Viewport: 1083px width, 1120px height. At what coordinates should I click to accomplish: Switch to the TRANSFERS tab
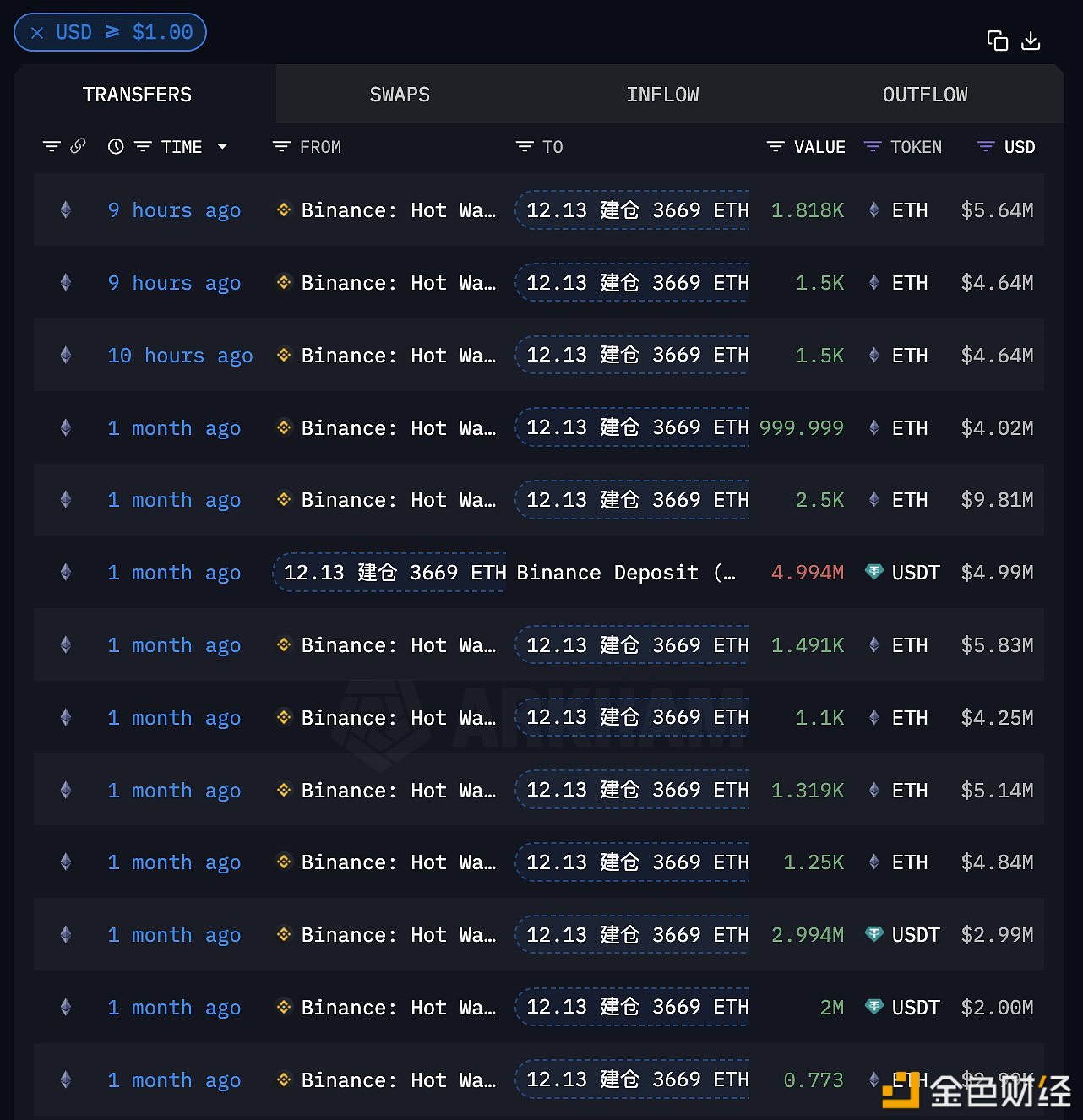point(137,95)
